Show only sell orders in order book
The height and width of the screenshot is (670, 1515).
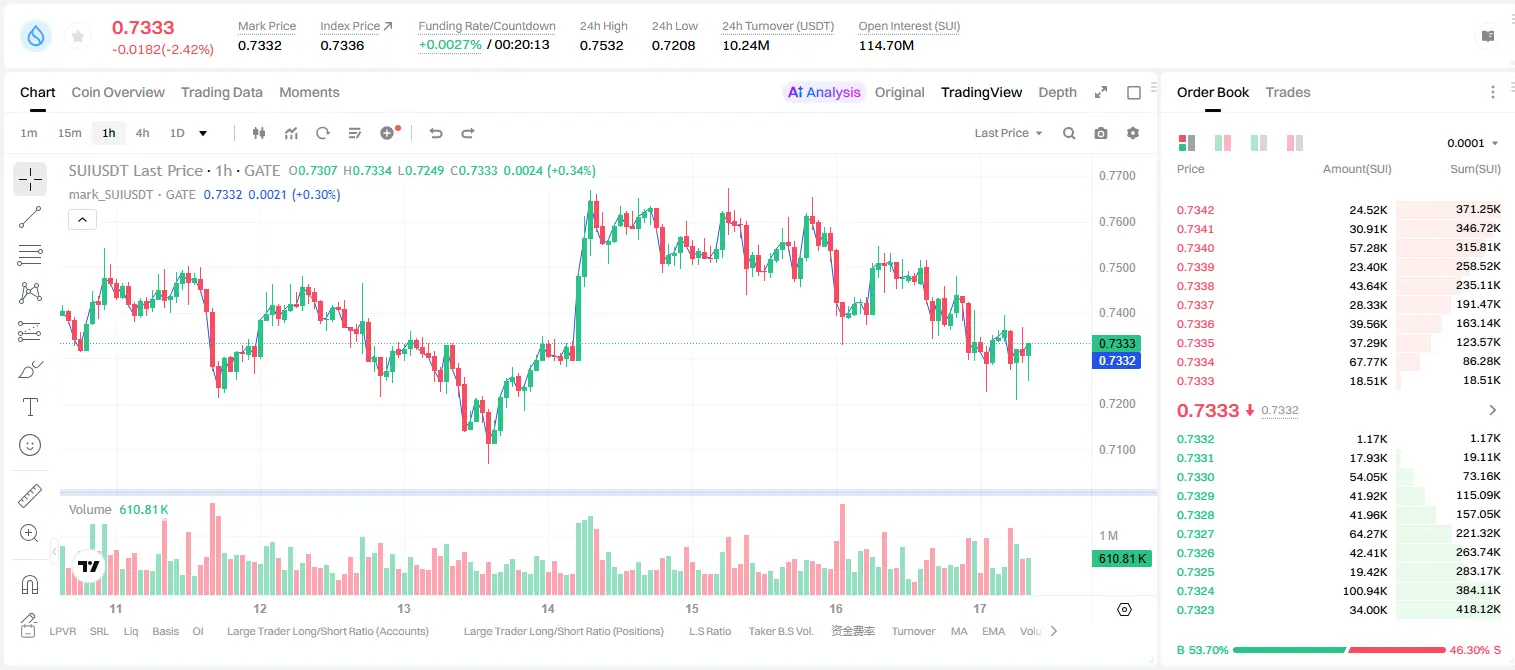click(1294, 143)
